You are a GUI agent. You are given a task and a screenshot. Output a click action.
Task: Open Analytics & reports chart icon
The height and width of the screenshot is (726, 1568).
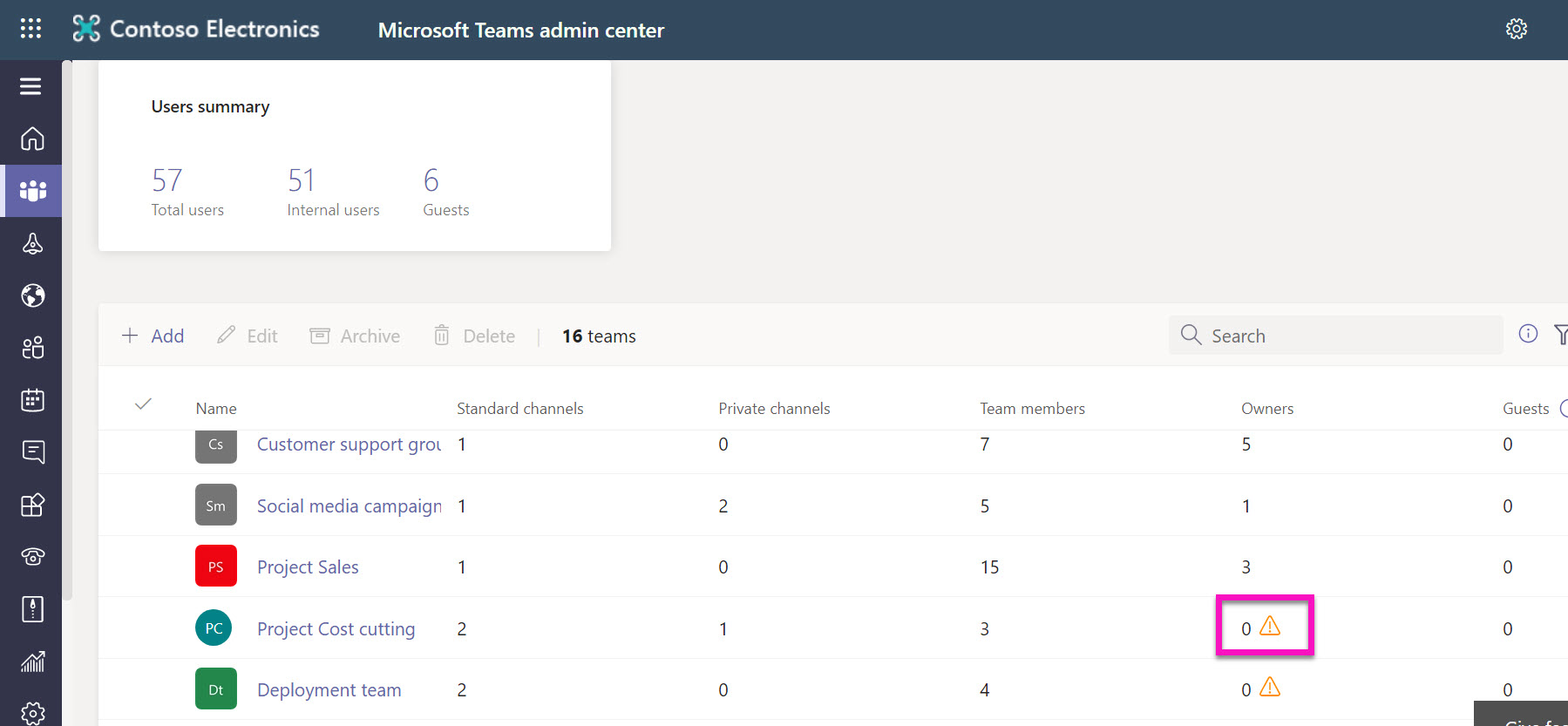(x=32, y=662)
